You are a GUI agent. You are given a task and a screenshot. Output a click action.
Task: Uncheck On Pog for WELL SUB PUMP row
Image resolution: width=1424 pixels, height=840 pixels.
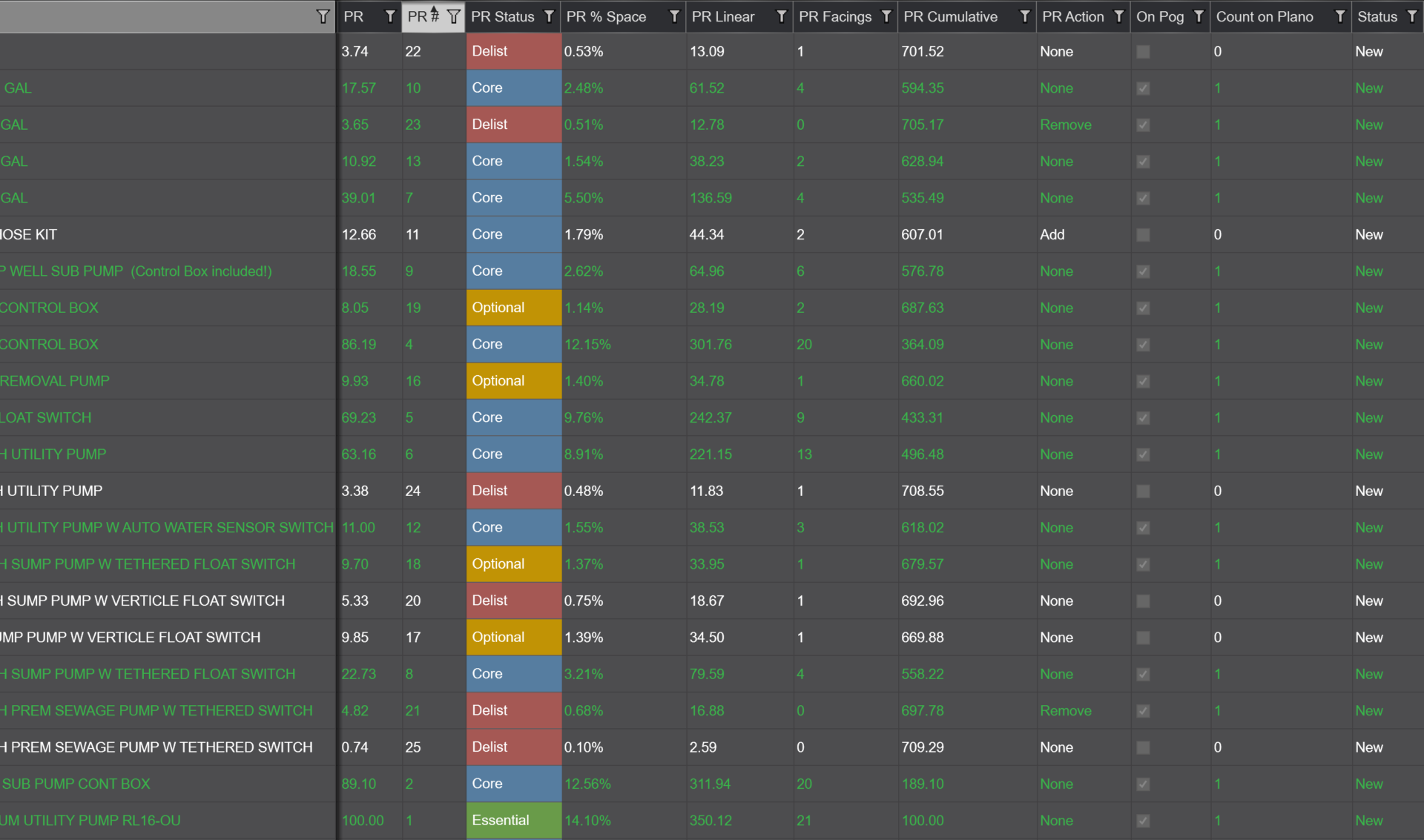[1143, 271]
